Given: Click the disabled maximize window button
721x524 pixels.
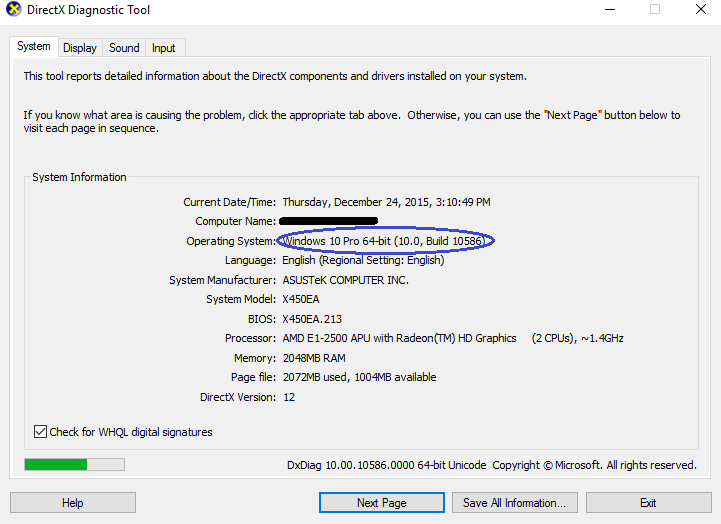Looking at the screenshot, I should (655, 10).
